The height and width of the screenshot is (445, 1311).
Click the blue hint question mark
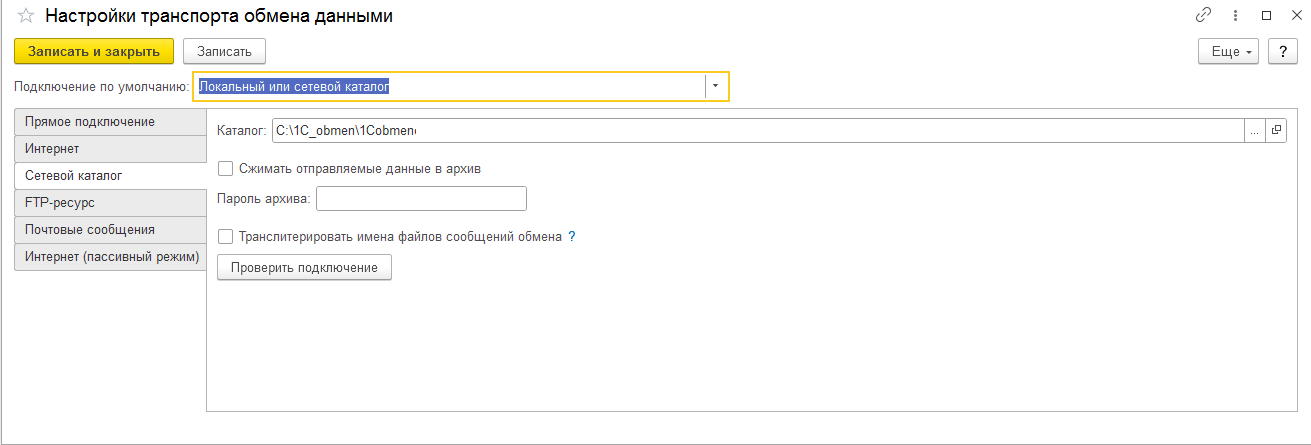click(572, 237)
